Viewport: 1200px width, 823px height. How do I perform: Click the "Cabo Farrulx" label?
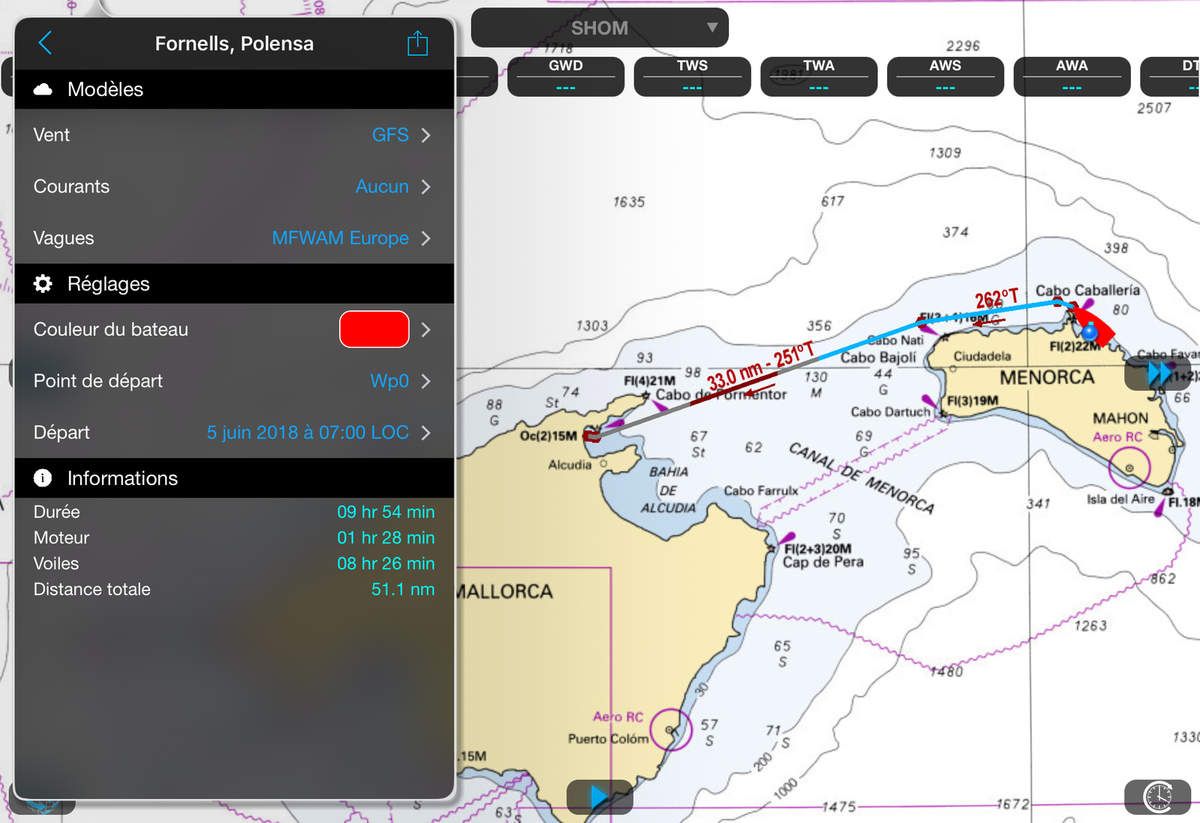pos(761,491)
